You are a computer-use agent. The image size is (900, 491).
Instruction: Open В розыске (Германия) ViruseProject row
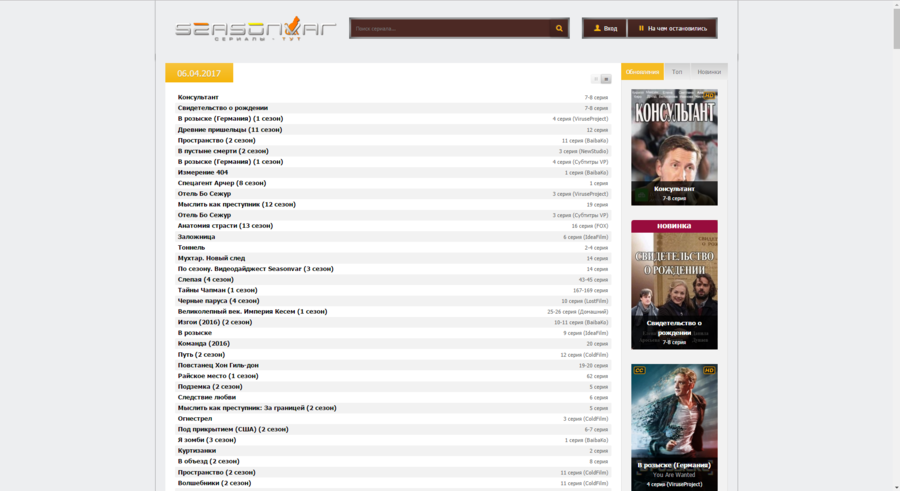[393, 118]
